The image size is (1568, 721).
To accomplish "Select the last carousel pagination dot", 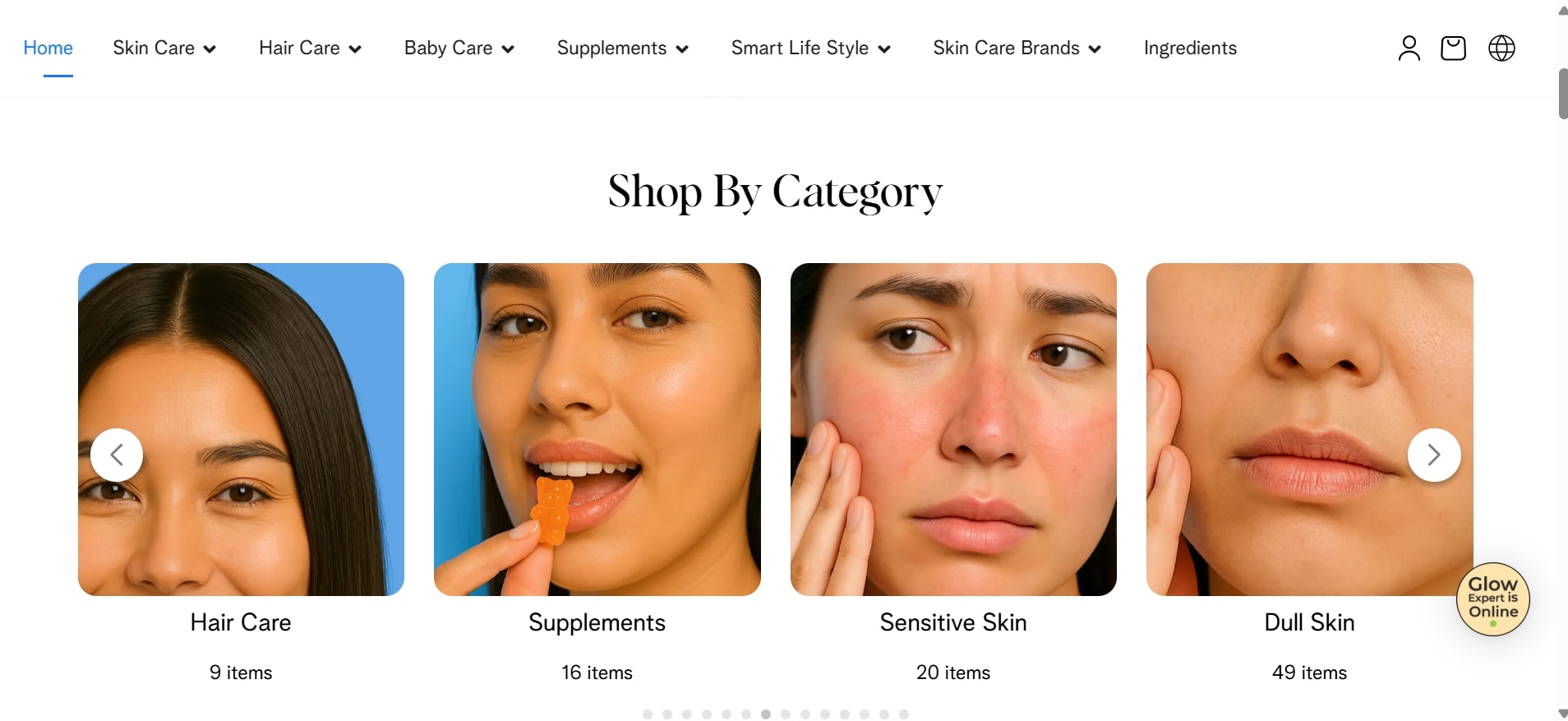I will (904, 714).
